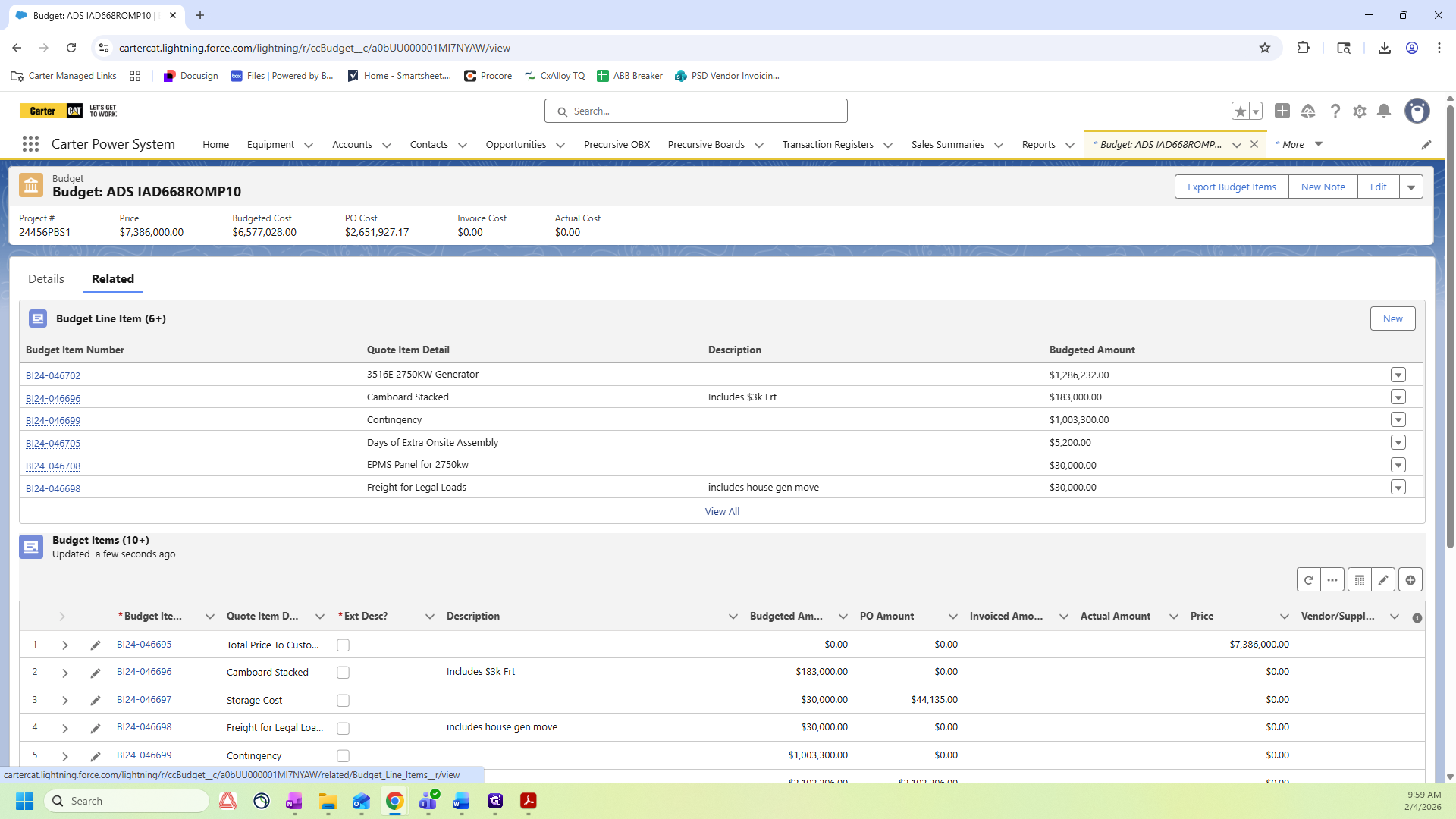Toggle Ext Desc checkbox for Storage Cost
Image resolution: width=1456 pixels, height=819 pixels.
click(343, 701)
